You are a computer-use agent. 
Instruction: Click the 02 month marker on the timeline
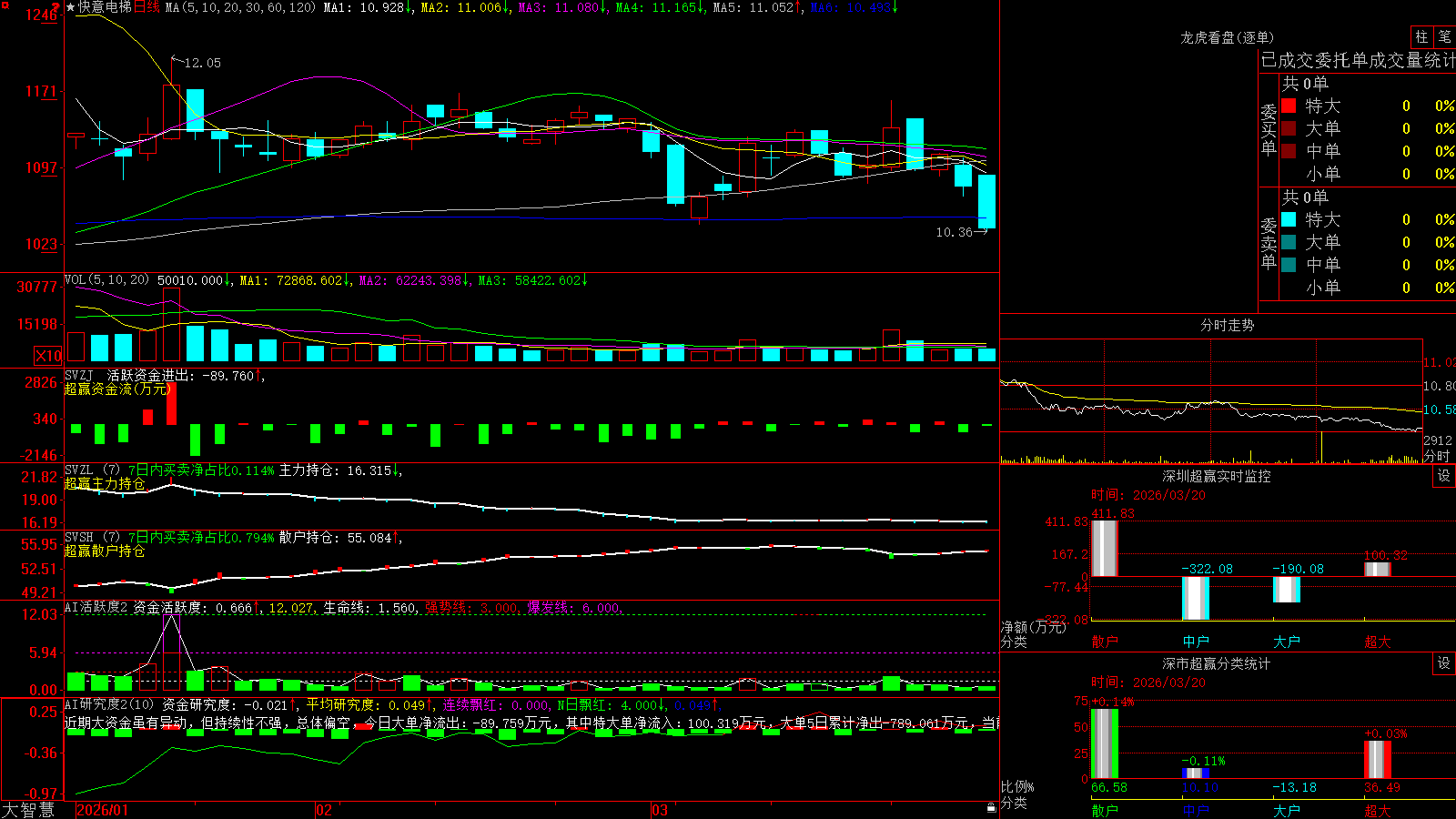click(x=323, y=810)
